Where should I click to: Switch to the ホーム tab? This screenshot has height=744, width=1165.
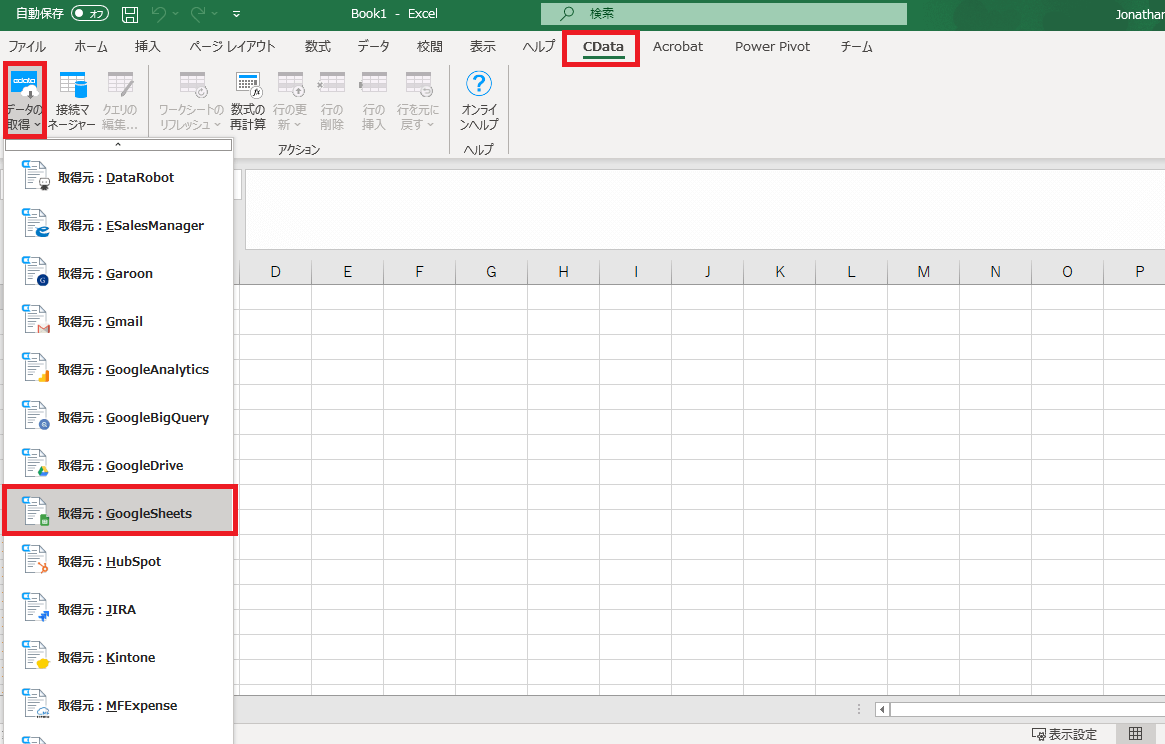[x=91, y=46]
